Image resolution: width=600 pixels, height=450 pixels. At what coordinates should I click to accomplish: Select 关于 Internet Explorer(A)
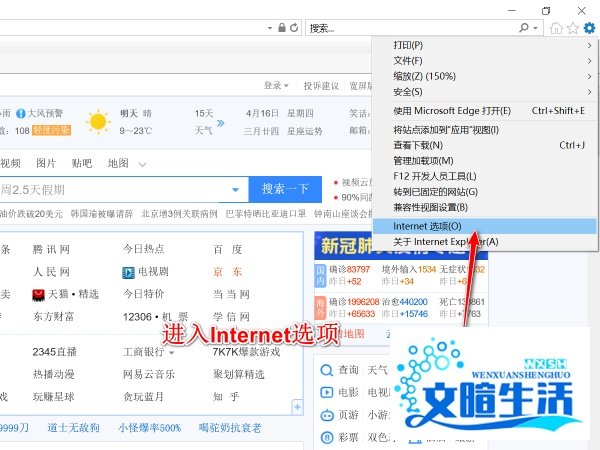484,242
